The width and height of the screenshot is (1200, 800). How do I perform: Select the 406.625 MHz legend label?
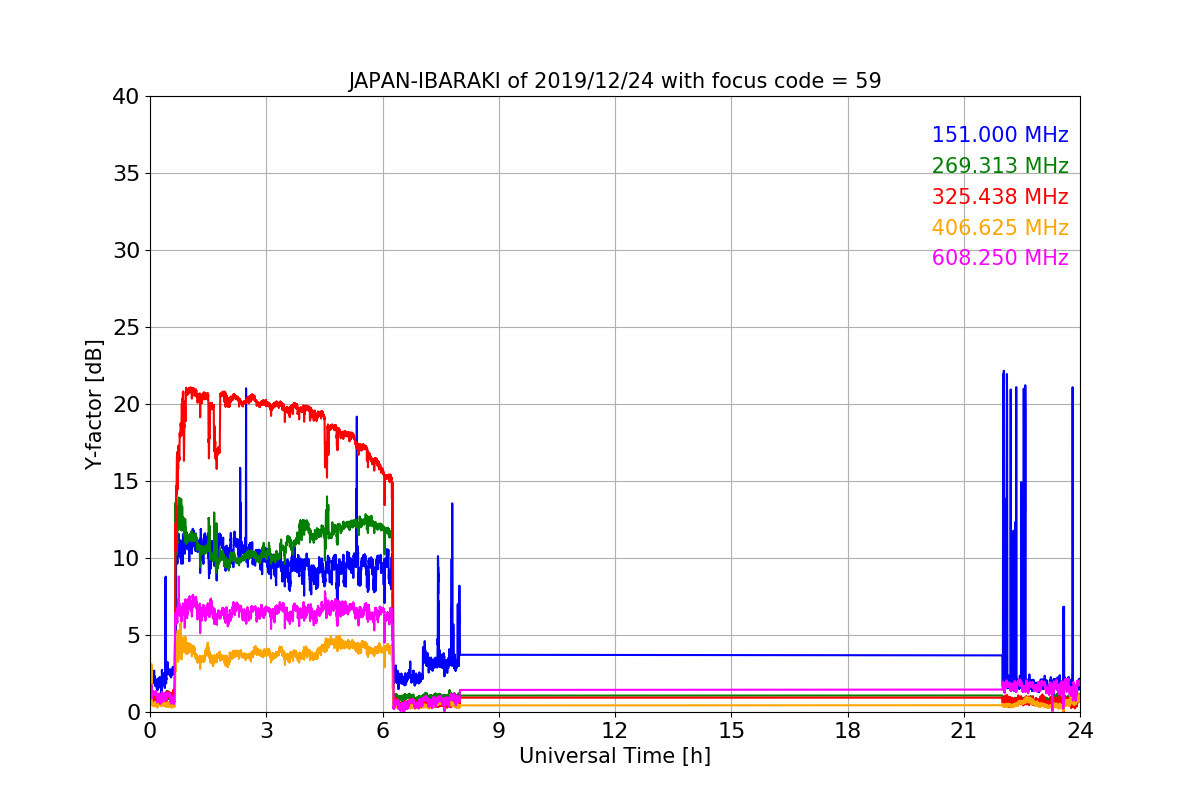click(1000, 228)
